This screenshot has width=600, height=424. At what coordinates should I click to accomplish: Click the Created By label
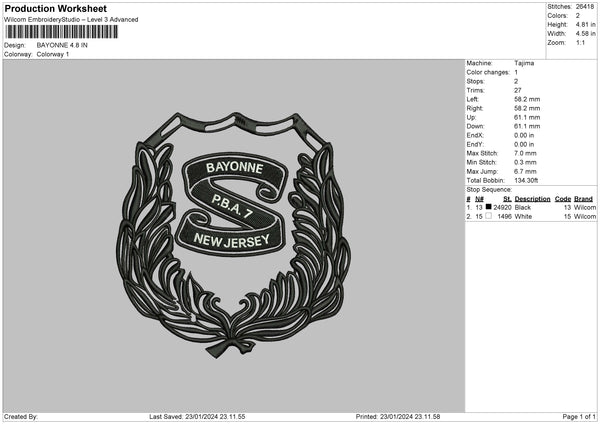21,417
